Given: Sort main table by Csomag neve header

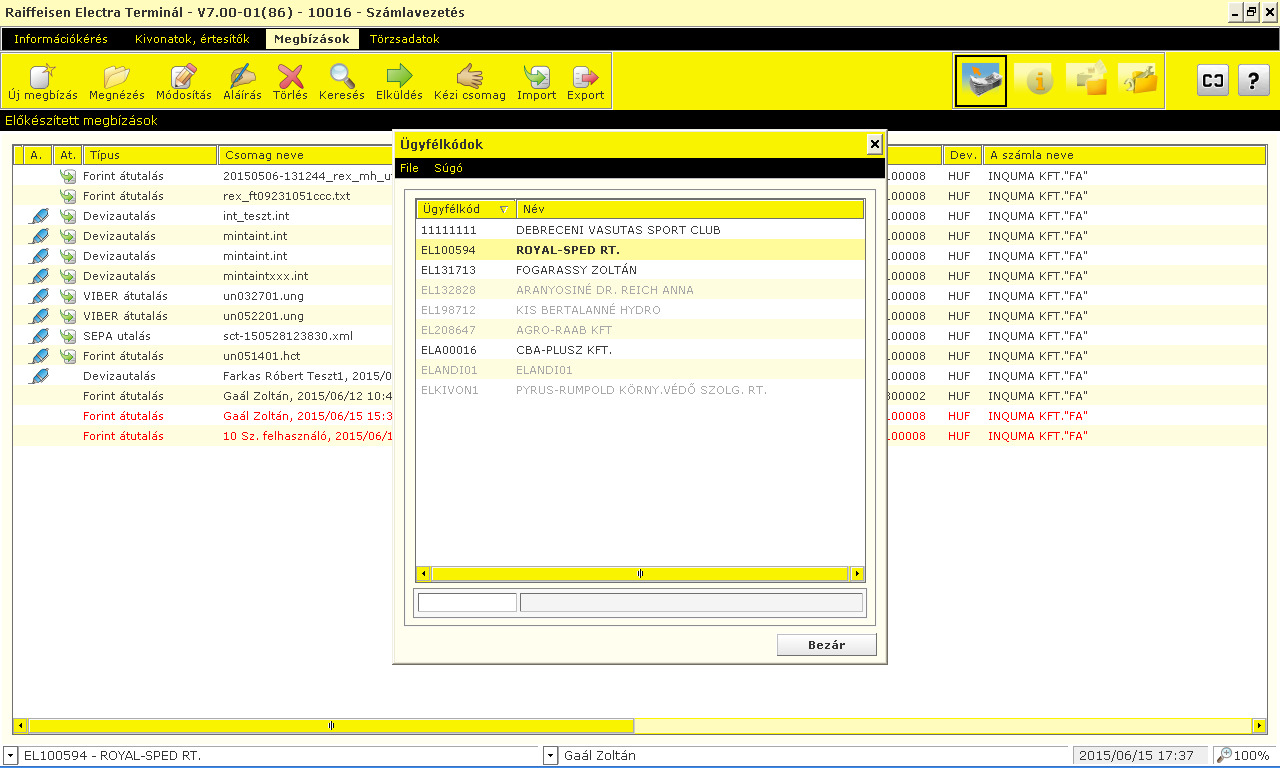Looking at the screenshot, I should pyautogui.click(x=304, y=155).
